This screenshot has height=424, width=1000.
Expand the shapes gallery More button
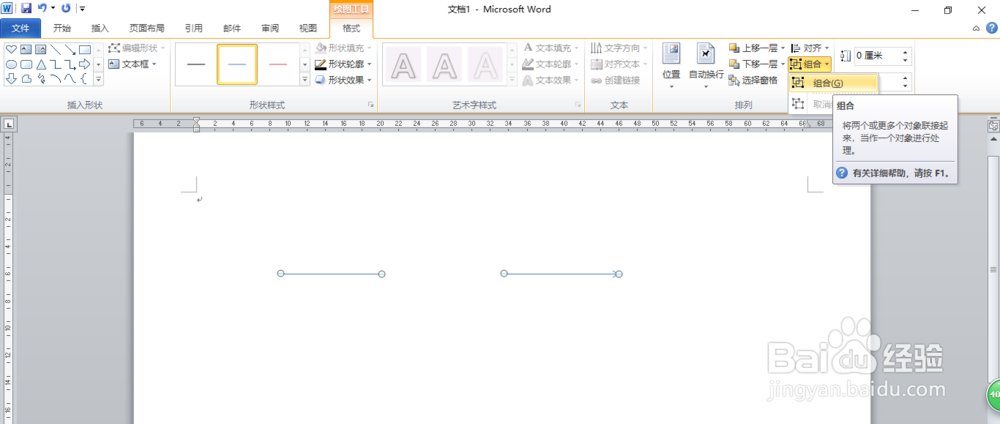pyautogui.click(x=98, y=79)
